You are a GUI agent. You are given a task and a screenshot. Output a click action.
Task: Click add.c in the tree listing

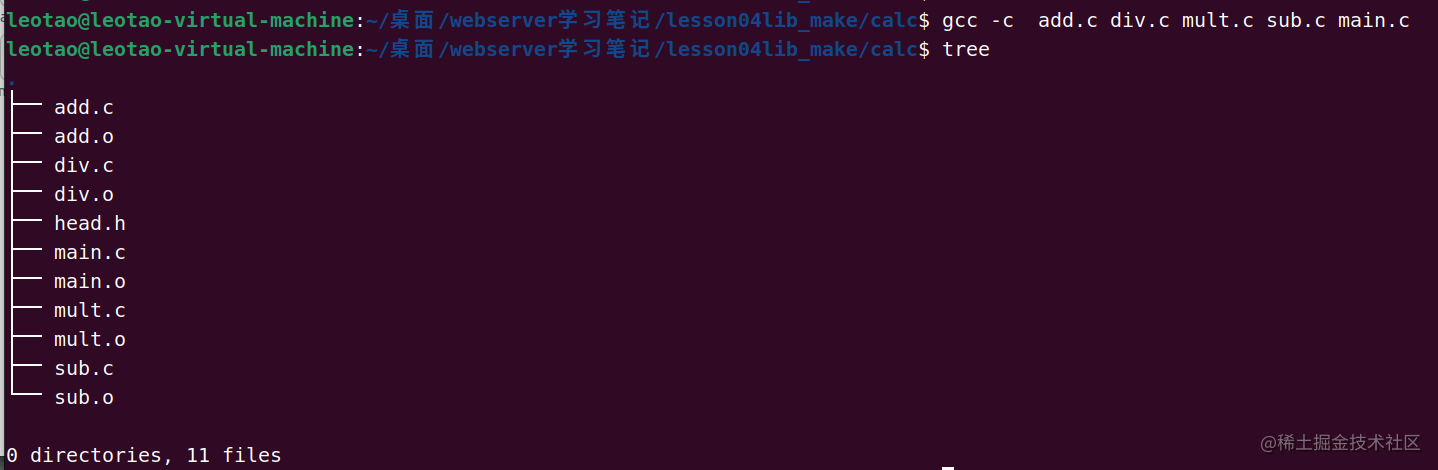pos(84,107)
